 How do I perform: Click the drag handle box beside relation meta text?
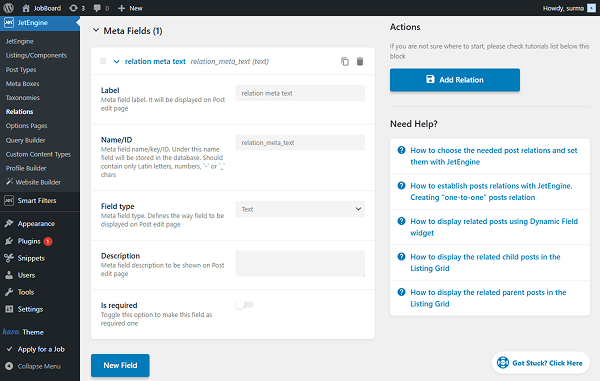pos(103,61)
